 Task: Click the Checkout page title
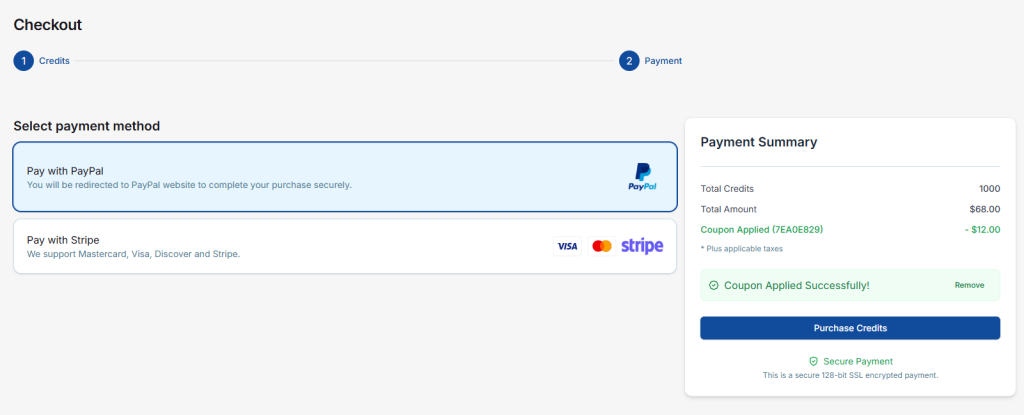coord(48,25)
